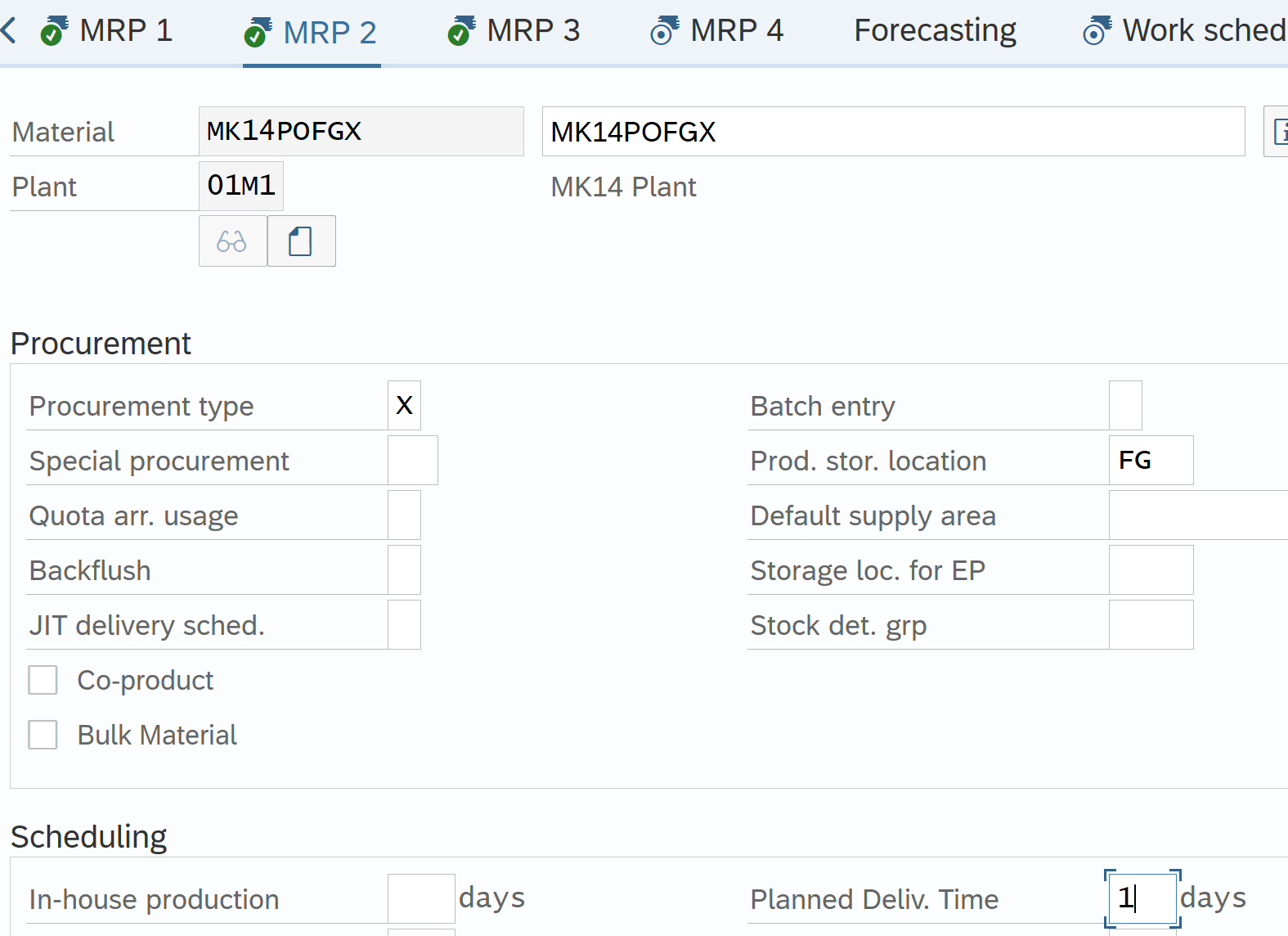The height and width of the screenshot is (936, 1288).
Task: Switch to the MRP 3 tab
Action: click(x=514, y=31)
